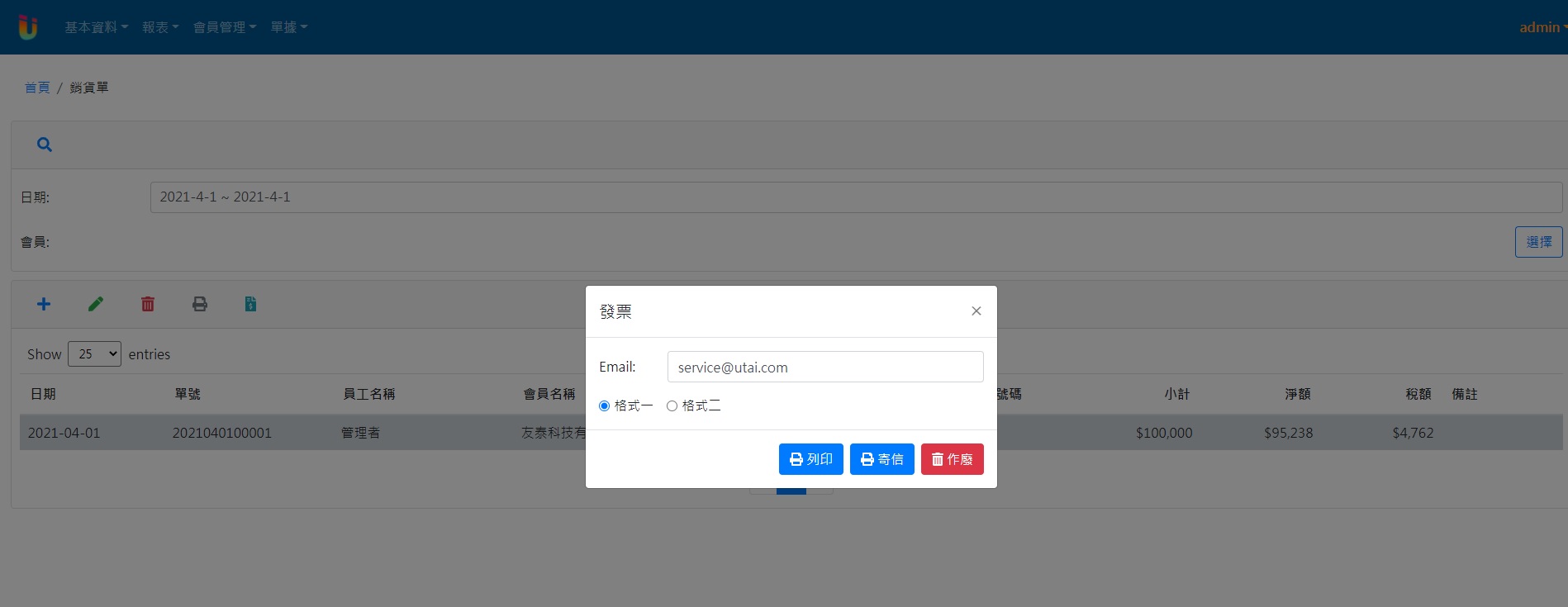Select the 格式一 radio option
Screen dimensions: 1568x607
(605, 405)
